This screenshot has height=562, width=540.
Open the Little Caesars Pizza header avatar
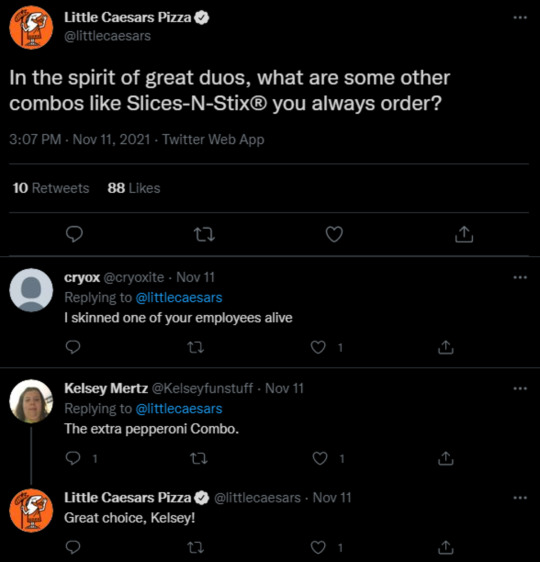[x=31, y=27]
